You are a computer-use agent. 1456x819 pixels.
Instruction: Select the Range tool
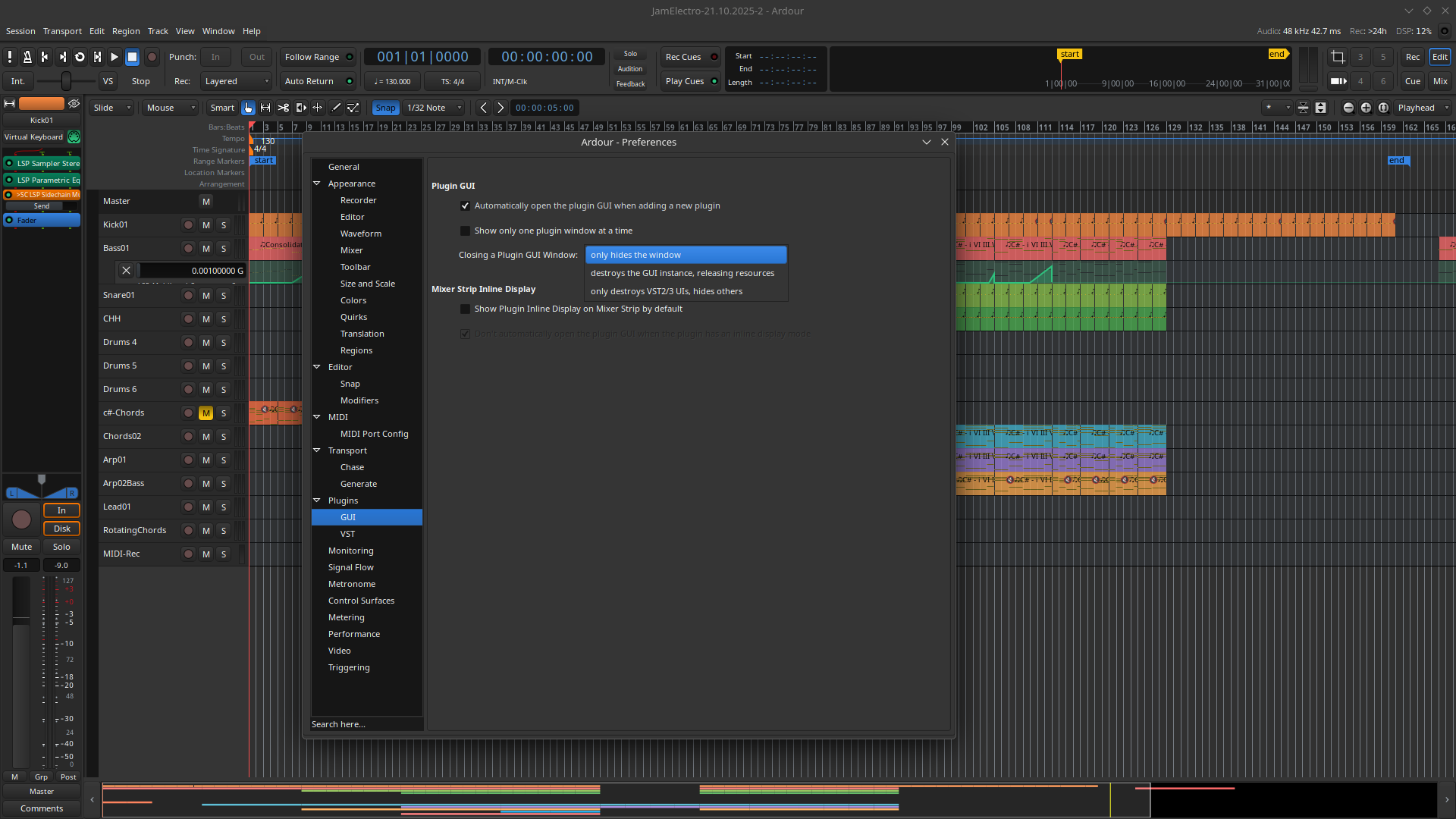coord(265,108)
